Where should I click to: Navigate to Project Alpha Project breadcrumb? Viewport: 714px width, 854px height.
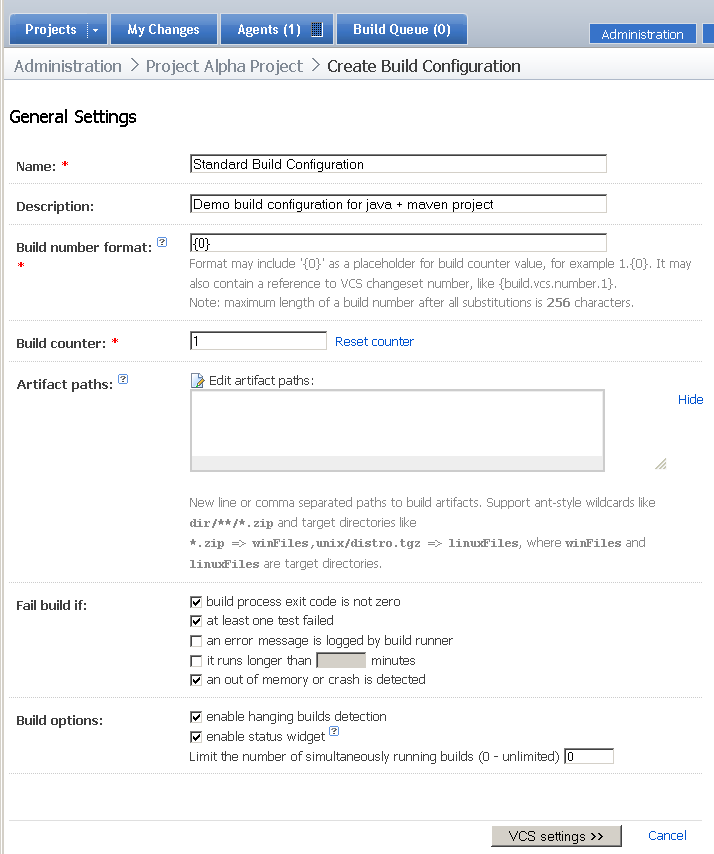tap(224, 66)
